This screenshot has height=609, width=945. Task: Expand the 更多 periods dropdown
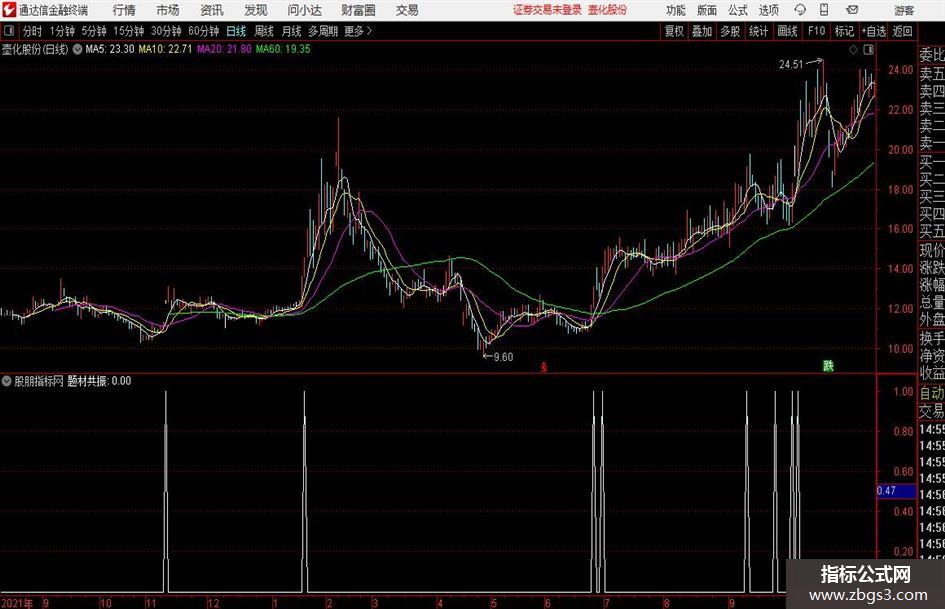coord(359,31)
